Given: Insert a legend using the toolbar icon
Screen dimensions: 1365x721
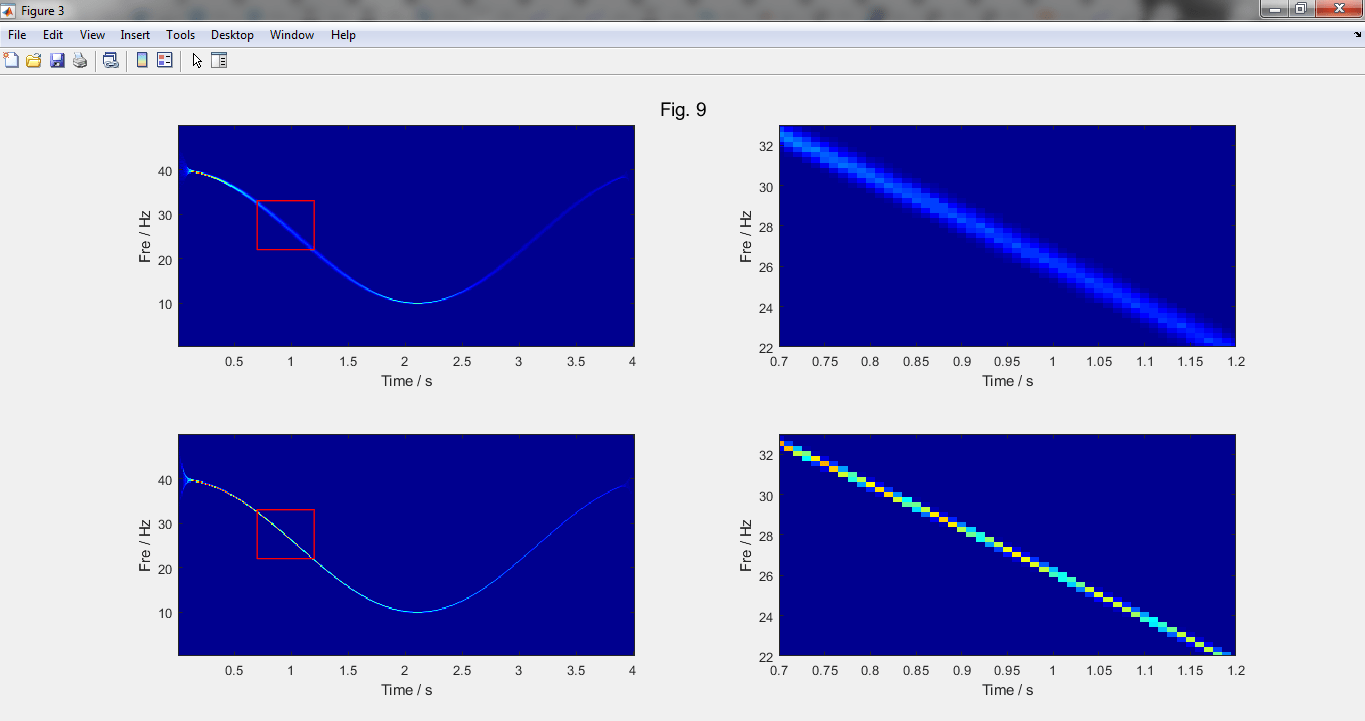Looking at the screenshot, I should (164, 61).
